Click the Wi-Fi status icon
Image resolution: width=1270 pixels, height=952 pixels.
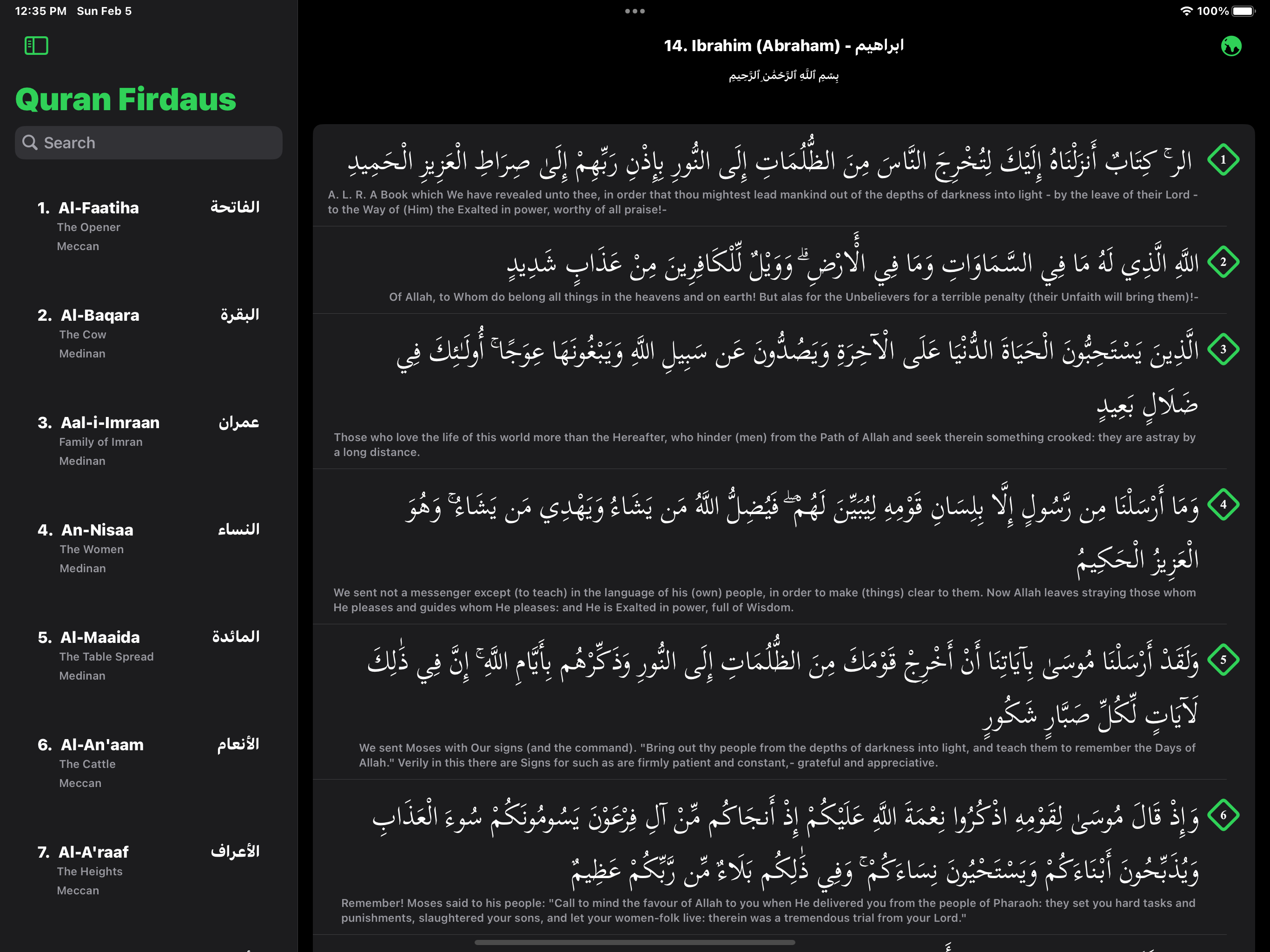click(x=1186, y=11)
